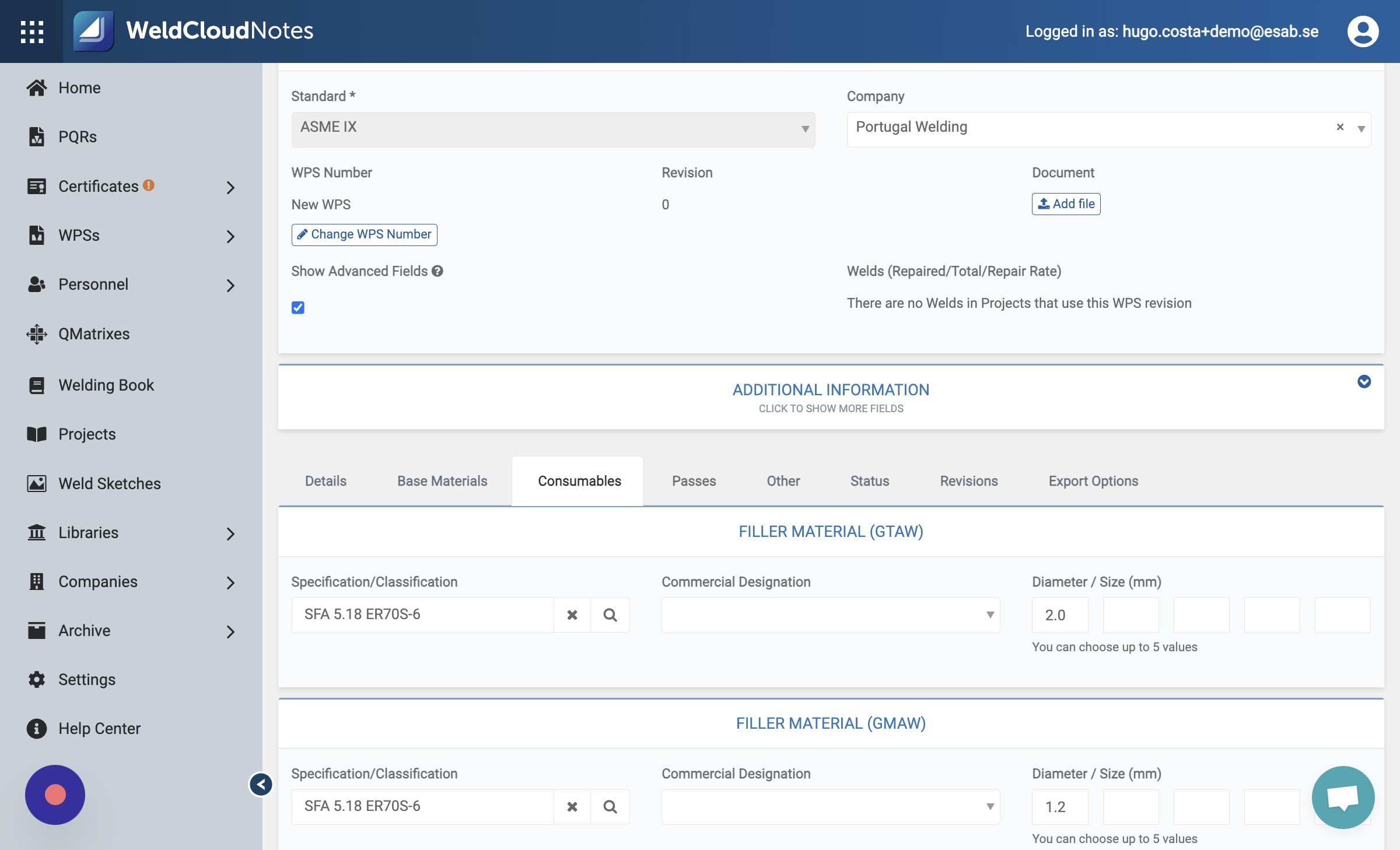Search GMAW specification with magnifier icon
Screen dimensions: 1400x850
(610, 806)
